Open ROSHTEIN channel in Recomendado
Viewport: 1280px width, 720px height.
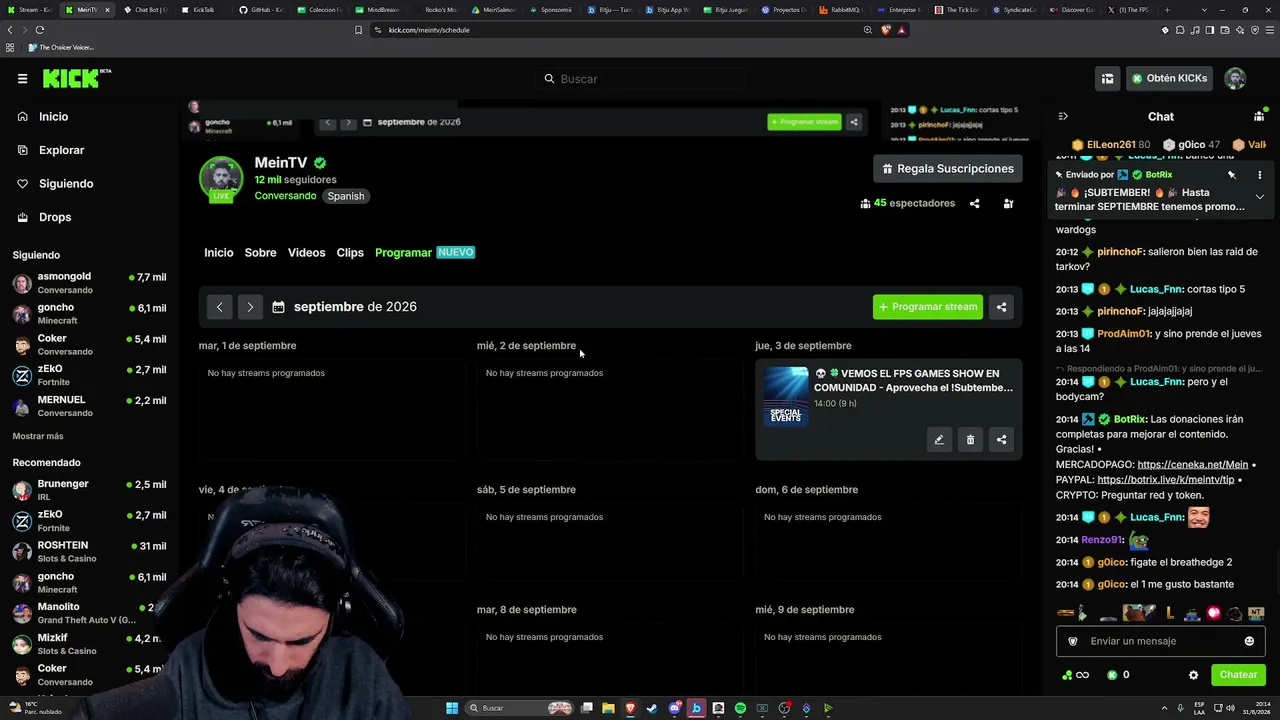tap(89, 552)
